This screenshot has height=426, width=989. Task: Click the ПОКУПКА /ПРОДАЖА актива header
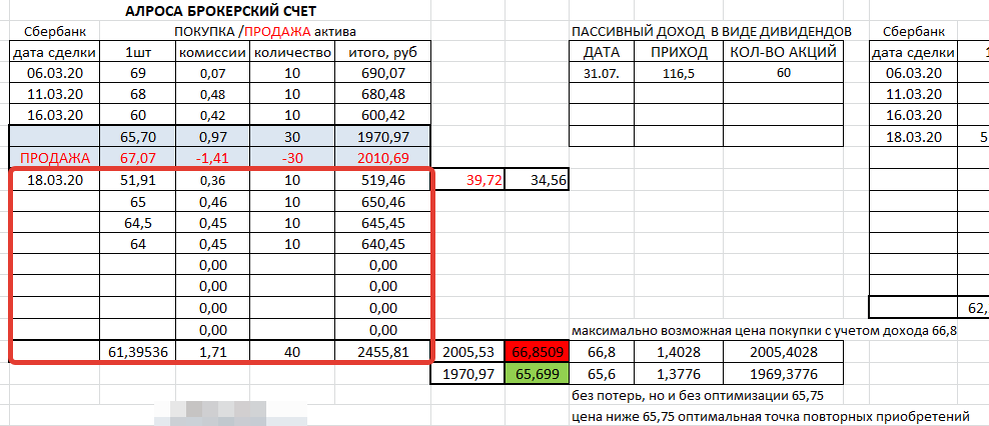(265, 32)
